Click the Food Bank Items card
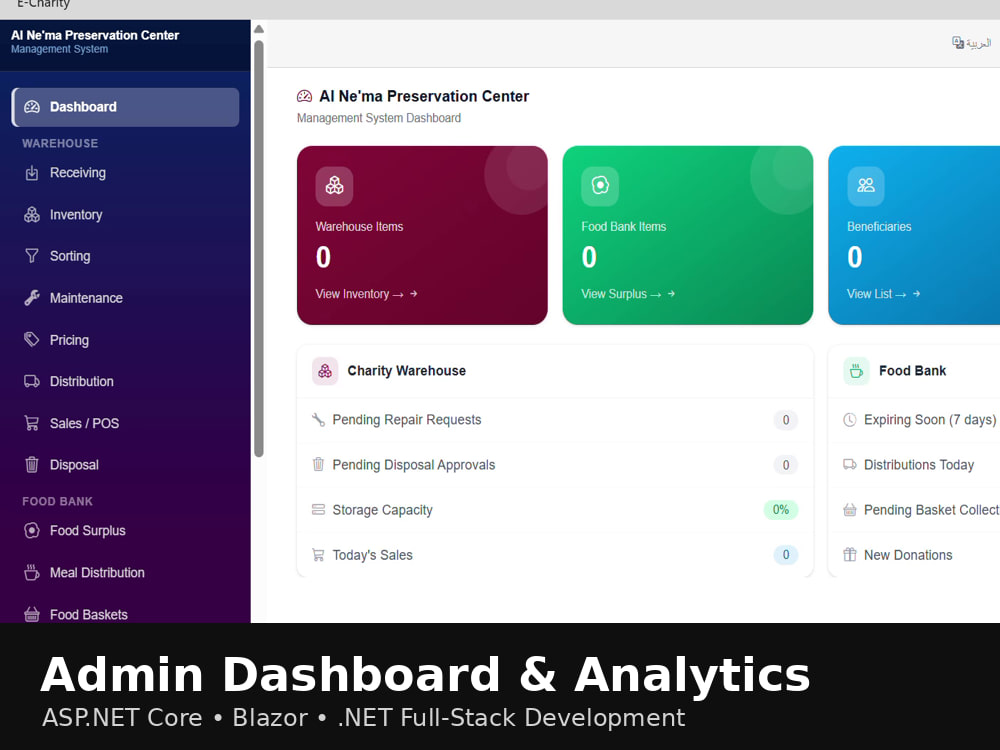The image size is (1000, 750). [688, 235]
